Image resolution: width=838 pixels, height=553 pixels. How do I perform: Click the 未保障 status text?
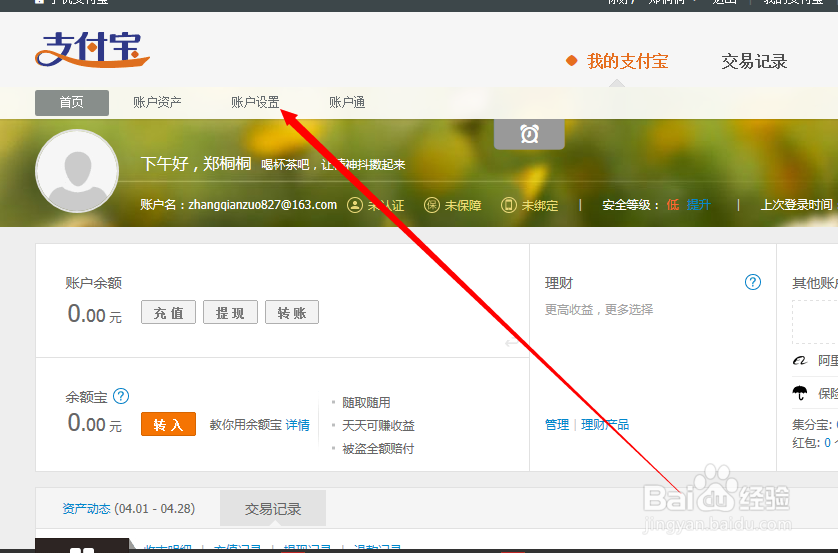pos(463,205)
